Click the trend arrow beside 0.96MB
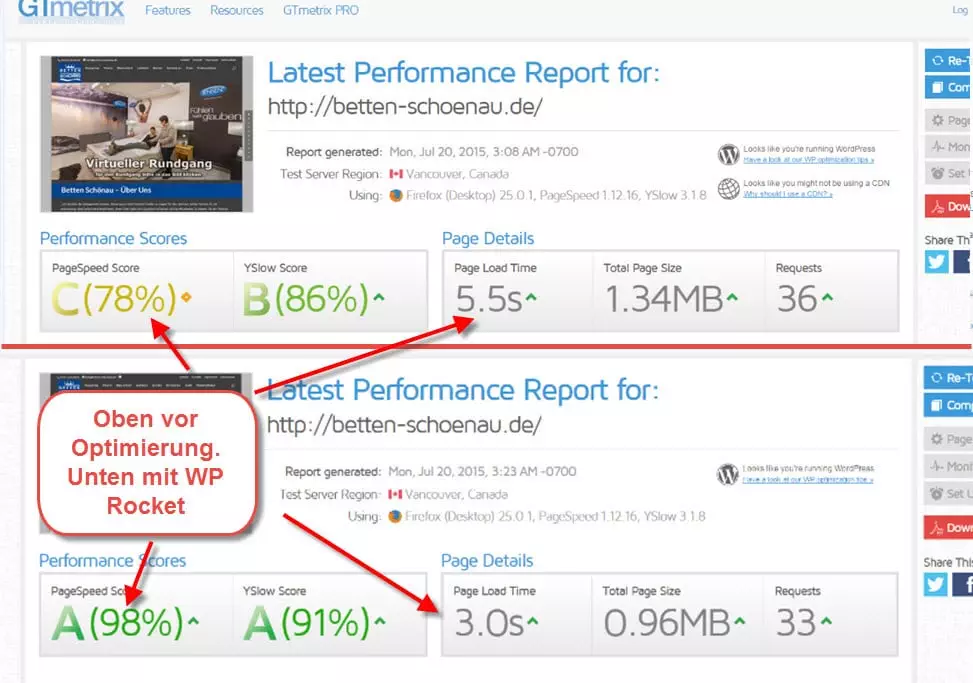Image resolution: width=973 pixels, height=683 pixels. 740,621
